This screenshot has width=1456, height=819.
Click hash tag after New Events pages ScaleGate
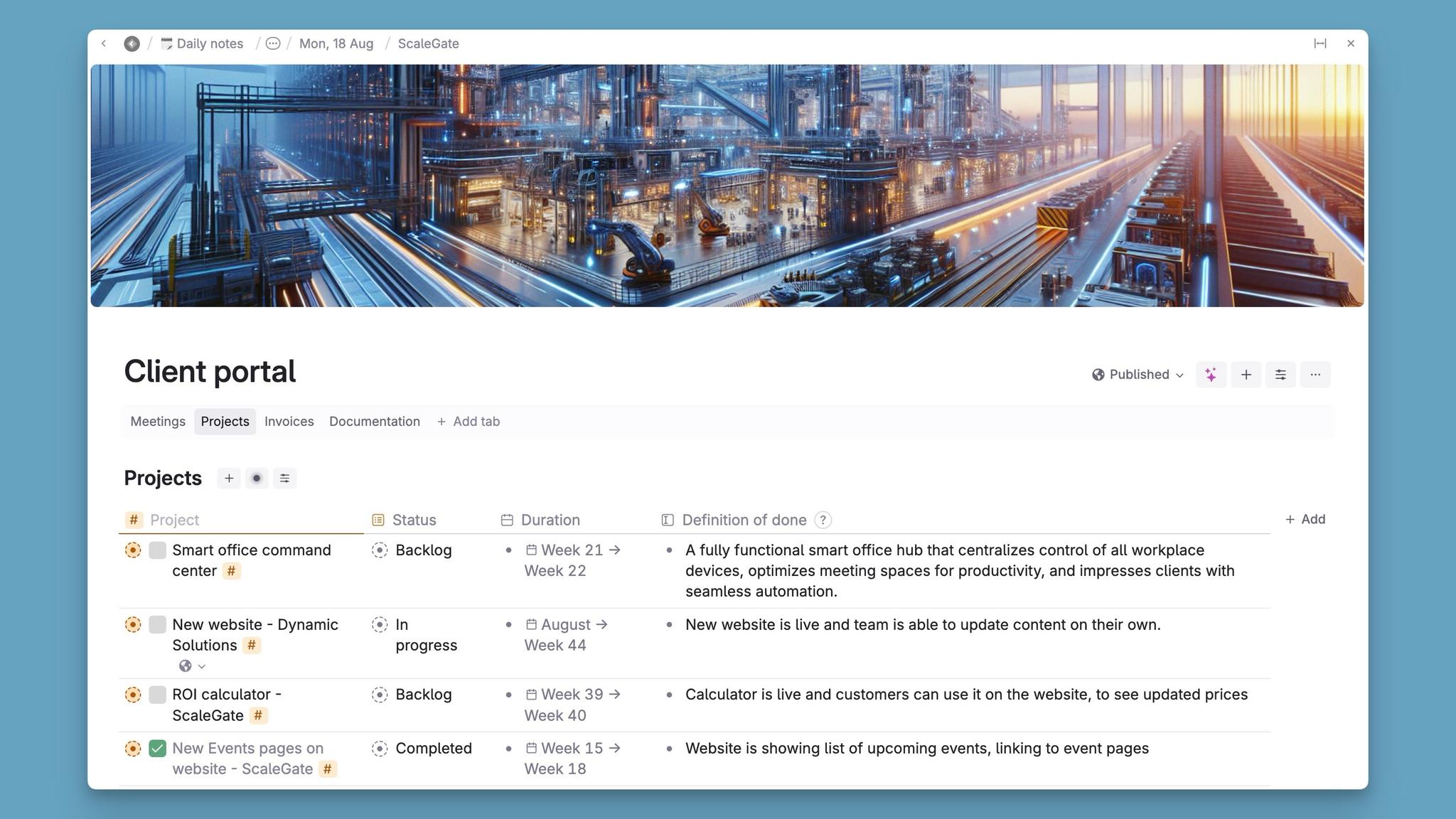tap(328, 769)
